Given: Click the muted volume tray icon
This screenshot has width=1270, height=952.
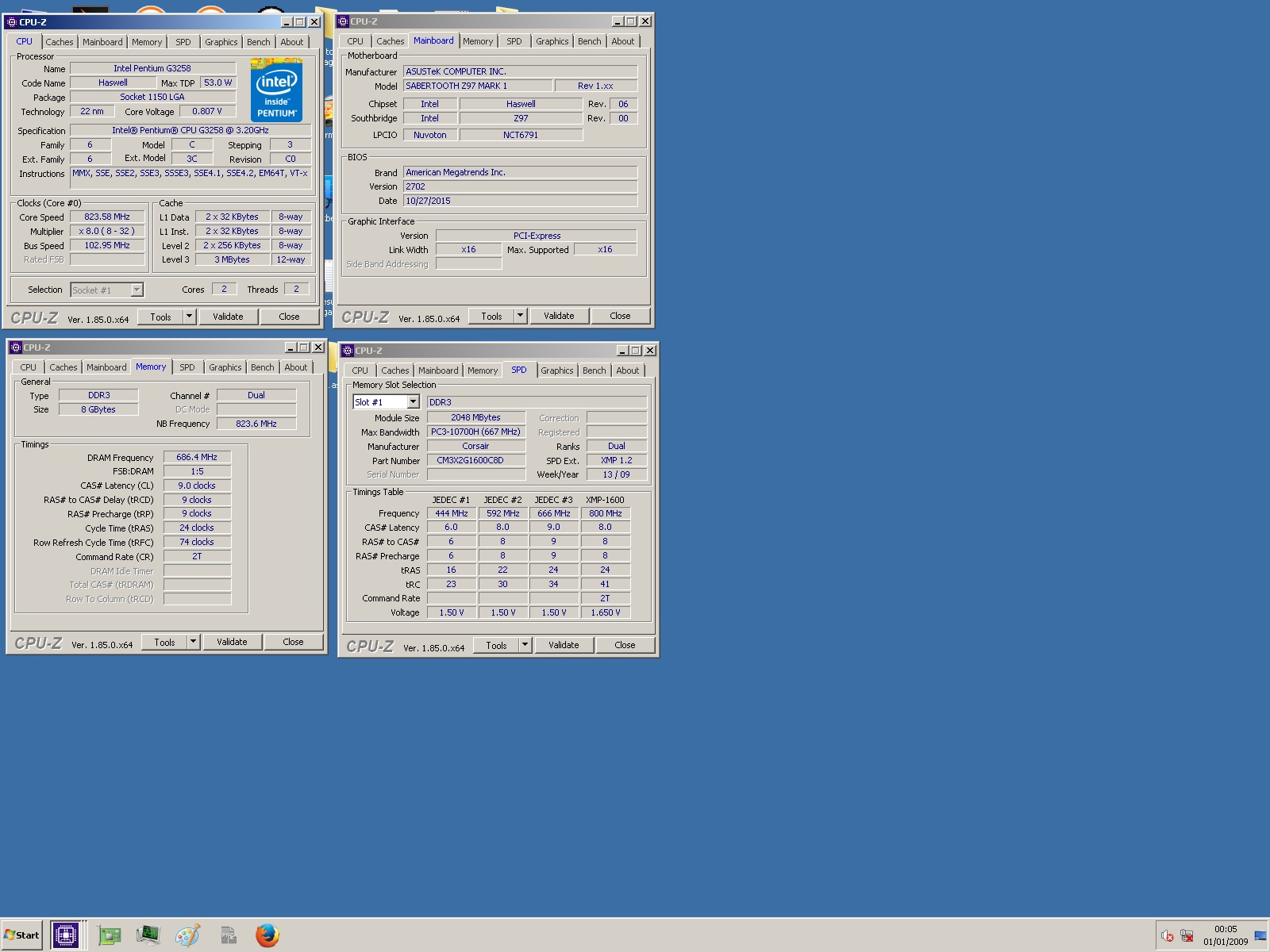Looking at the screenshot, I should pos(1167,935).
